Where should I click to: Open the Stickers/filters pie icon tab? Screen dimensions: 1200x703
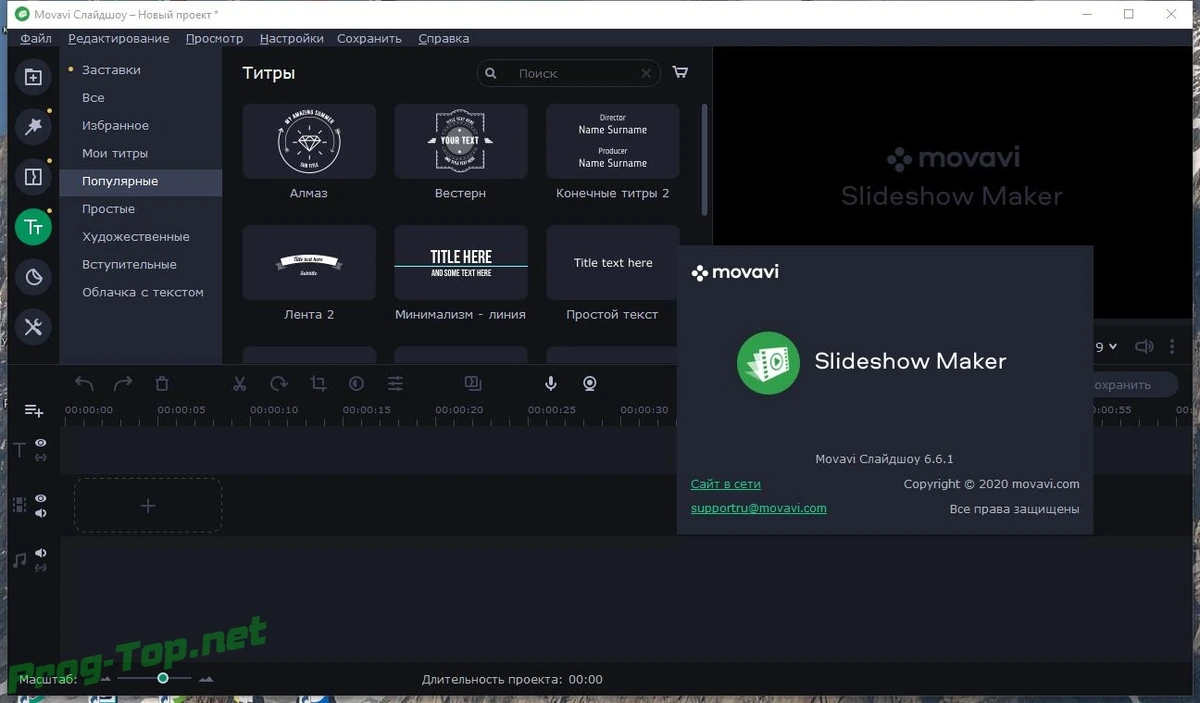tap(33, 277)
